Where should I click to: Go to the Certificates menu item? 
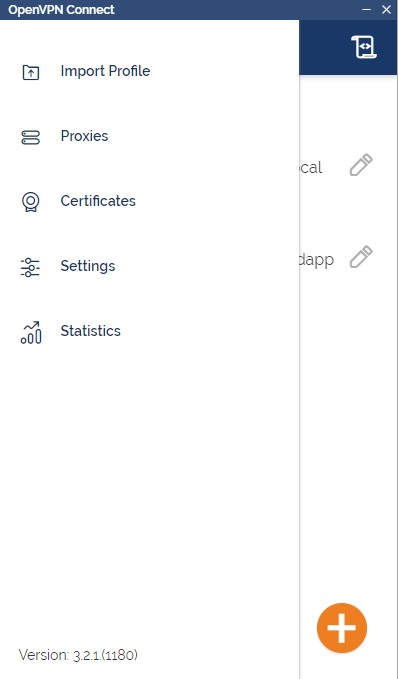pyautogui.click(x=98, y=201)
